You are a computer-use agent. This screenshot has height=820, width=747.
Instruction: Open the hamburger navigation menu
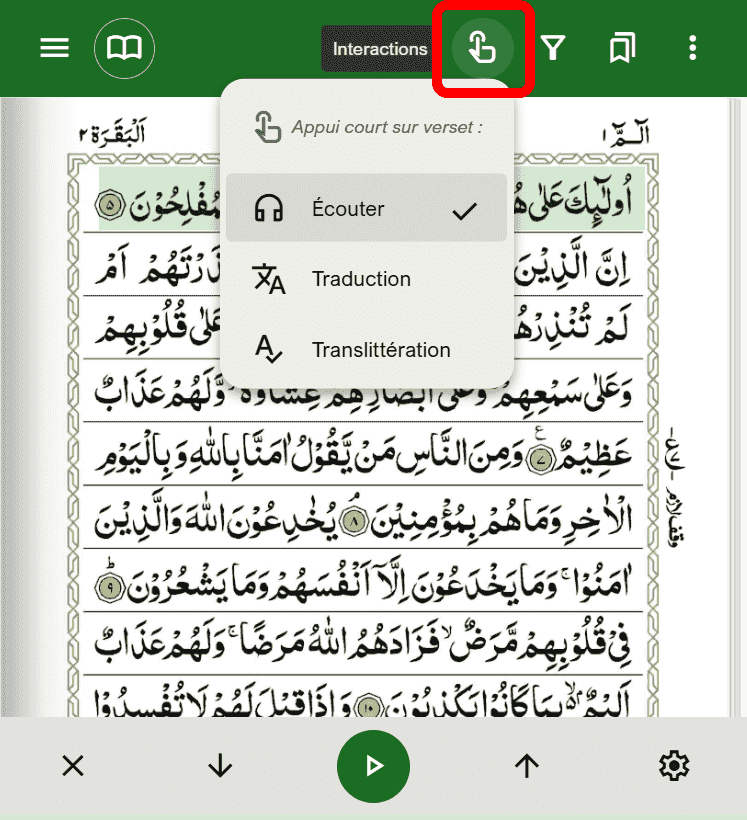tap(54, 48)
